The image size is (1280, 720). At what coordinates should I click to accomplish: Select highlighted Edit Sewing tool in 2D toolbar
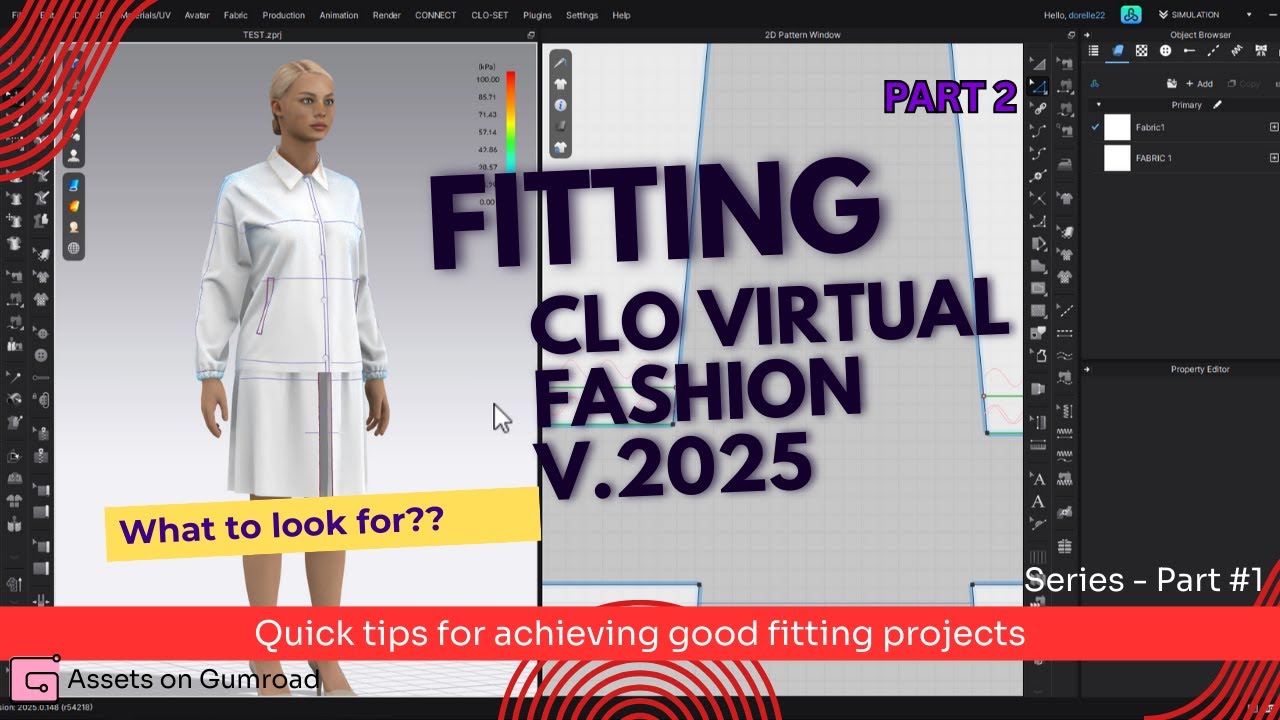point(1038,86)
